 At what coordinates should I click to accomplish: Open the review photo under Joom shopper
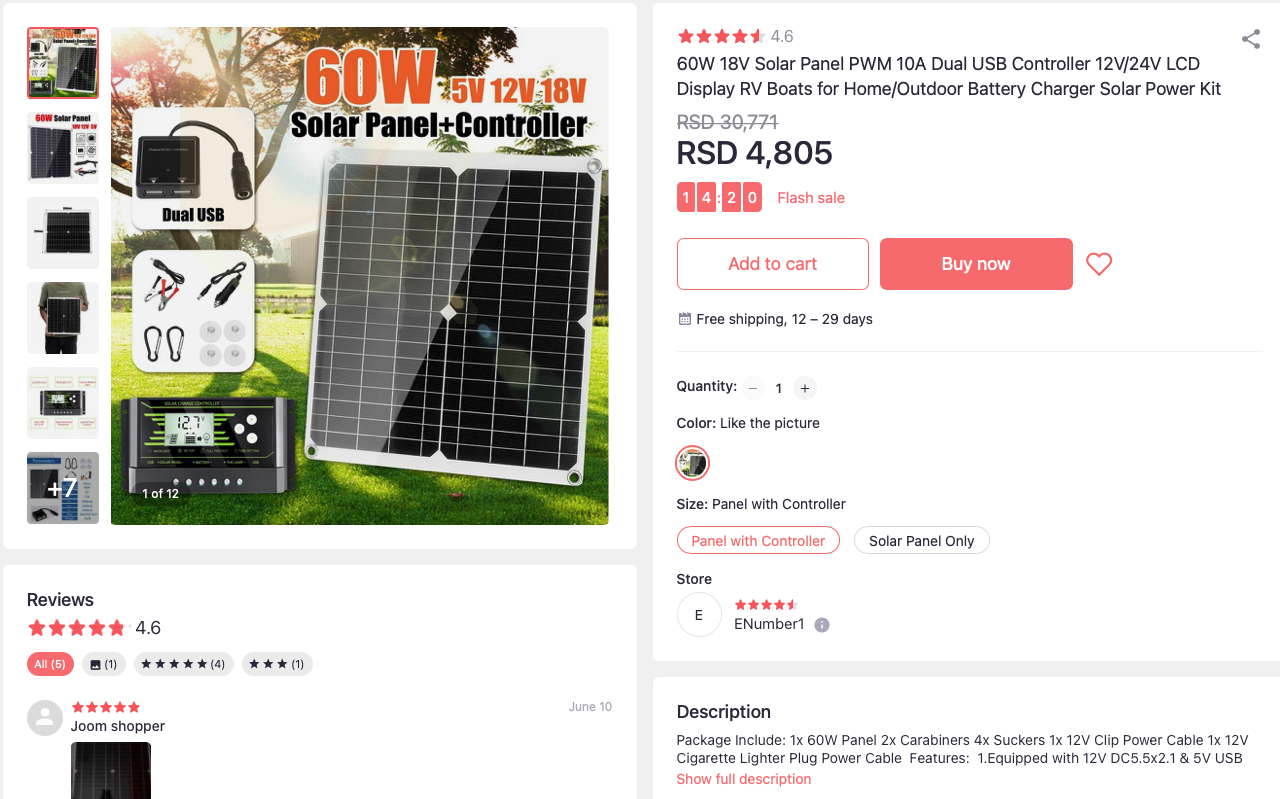tap(111, 770)
